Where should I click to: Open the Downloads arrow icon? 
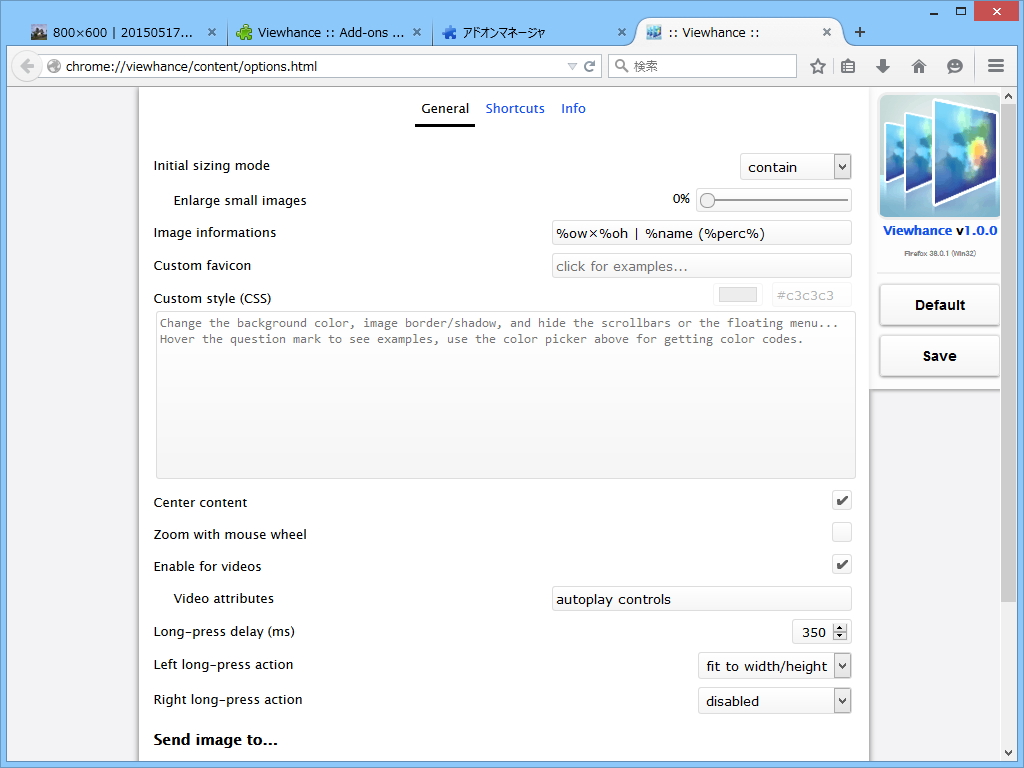click(884, 65)
